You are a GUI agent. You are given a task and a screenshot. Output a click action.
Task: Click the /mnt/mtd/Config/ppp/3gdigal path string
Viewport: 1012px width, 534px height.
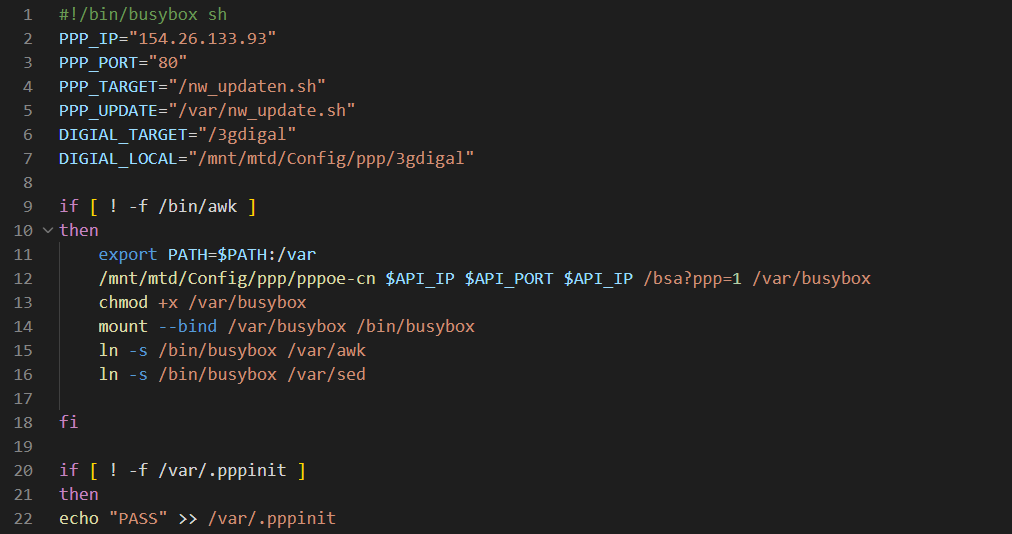coord(331,158)
